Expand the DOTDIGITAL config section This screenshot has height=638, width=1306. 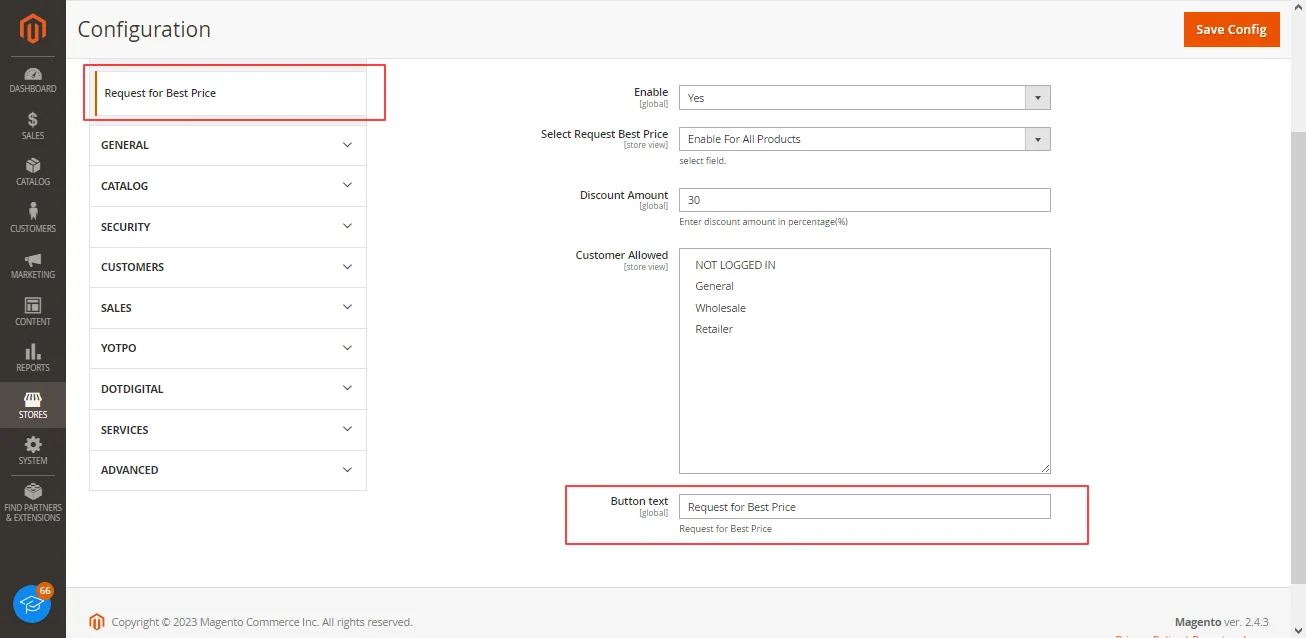coord(228,389)
